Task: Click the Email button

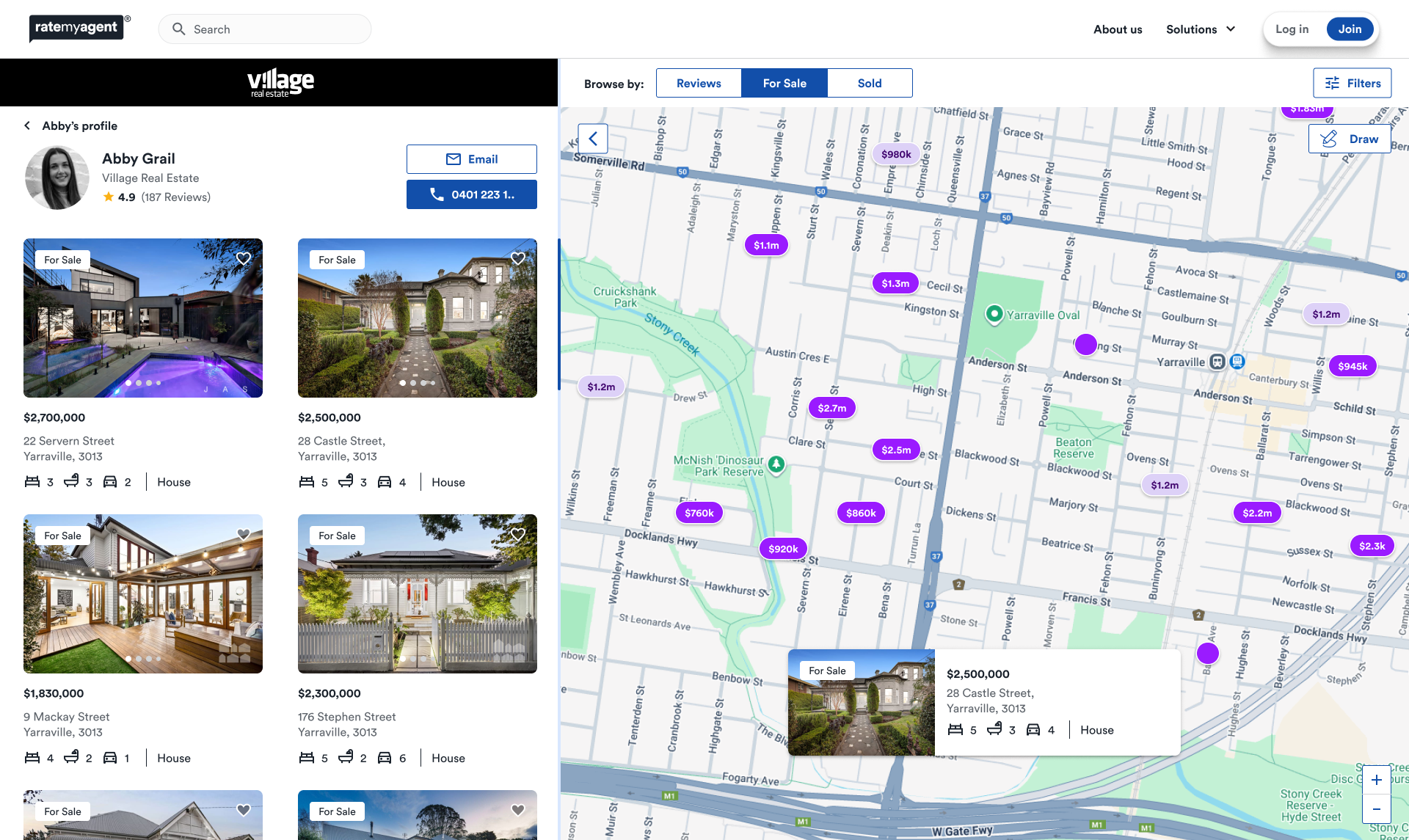Action: pos(472,159)
